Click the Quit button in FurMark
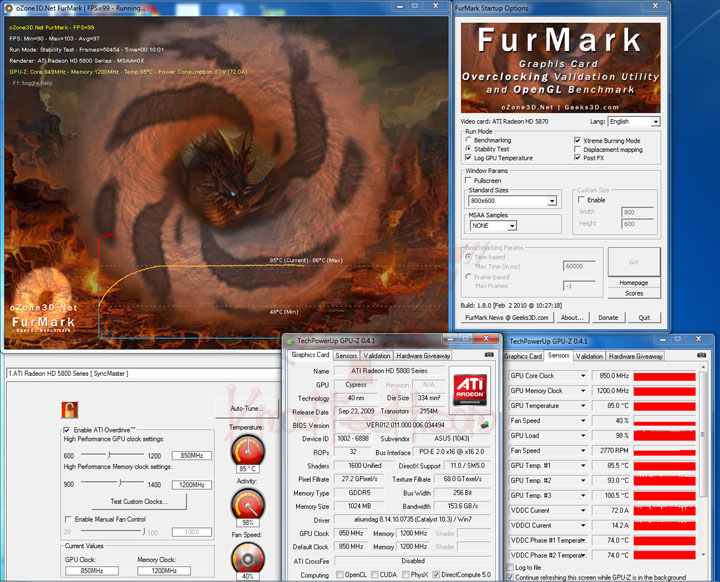 point(644,317)
